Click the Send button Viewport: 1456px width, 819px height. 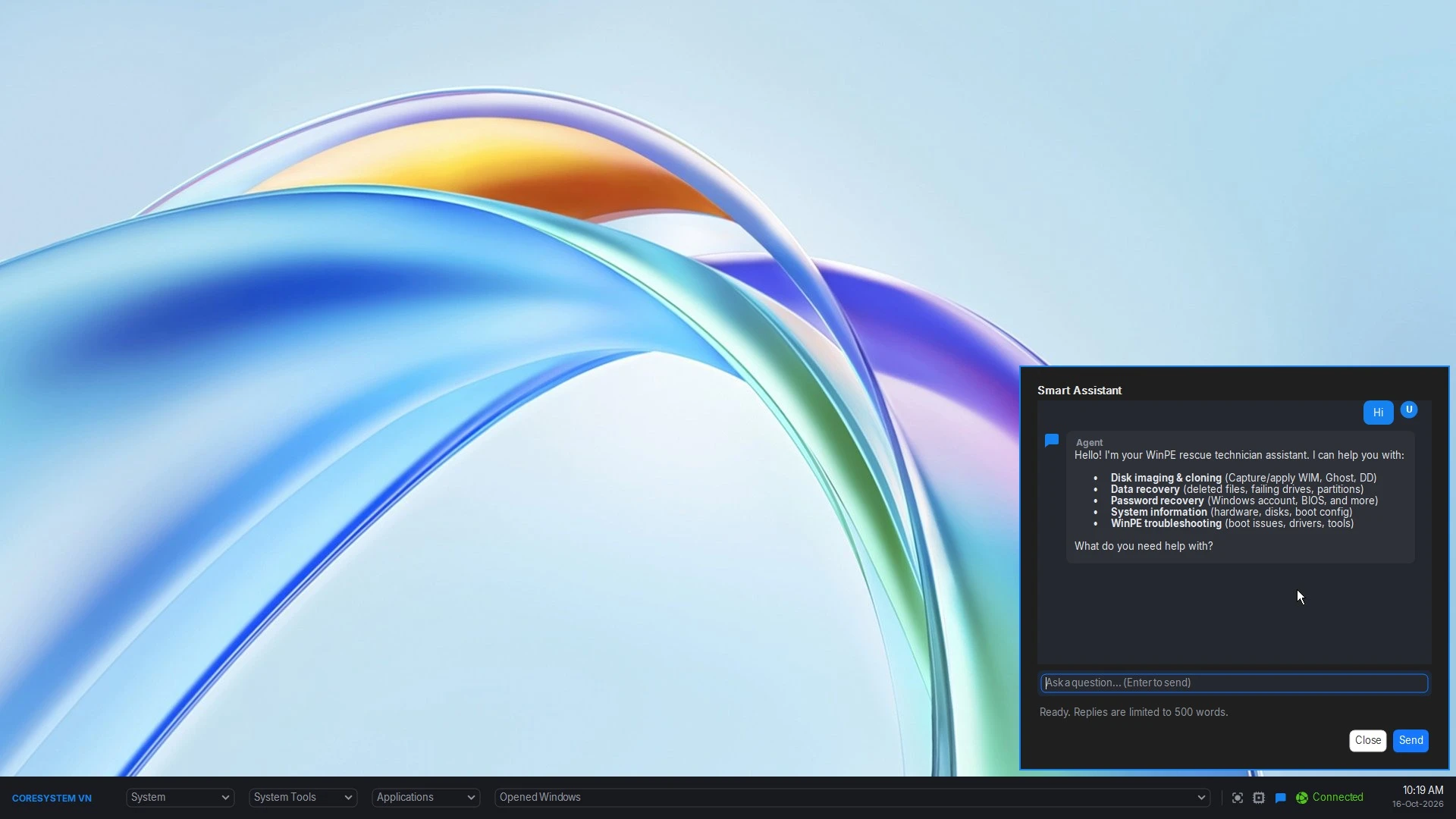[x=1410, y=740]
